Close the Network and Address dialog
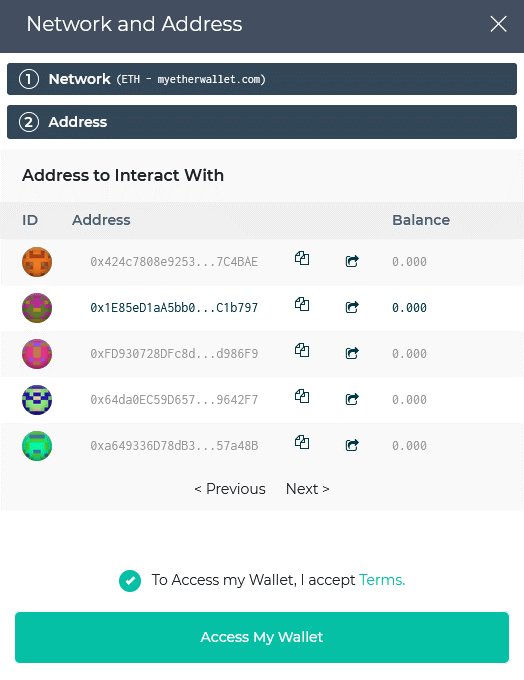The image size is (524, 680). [x=498, y=24]
